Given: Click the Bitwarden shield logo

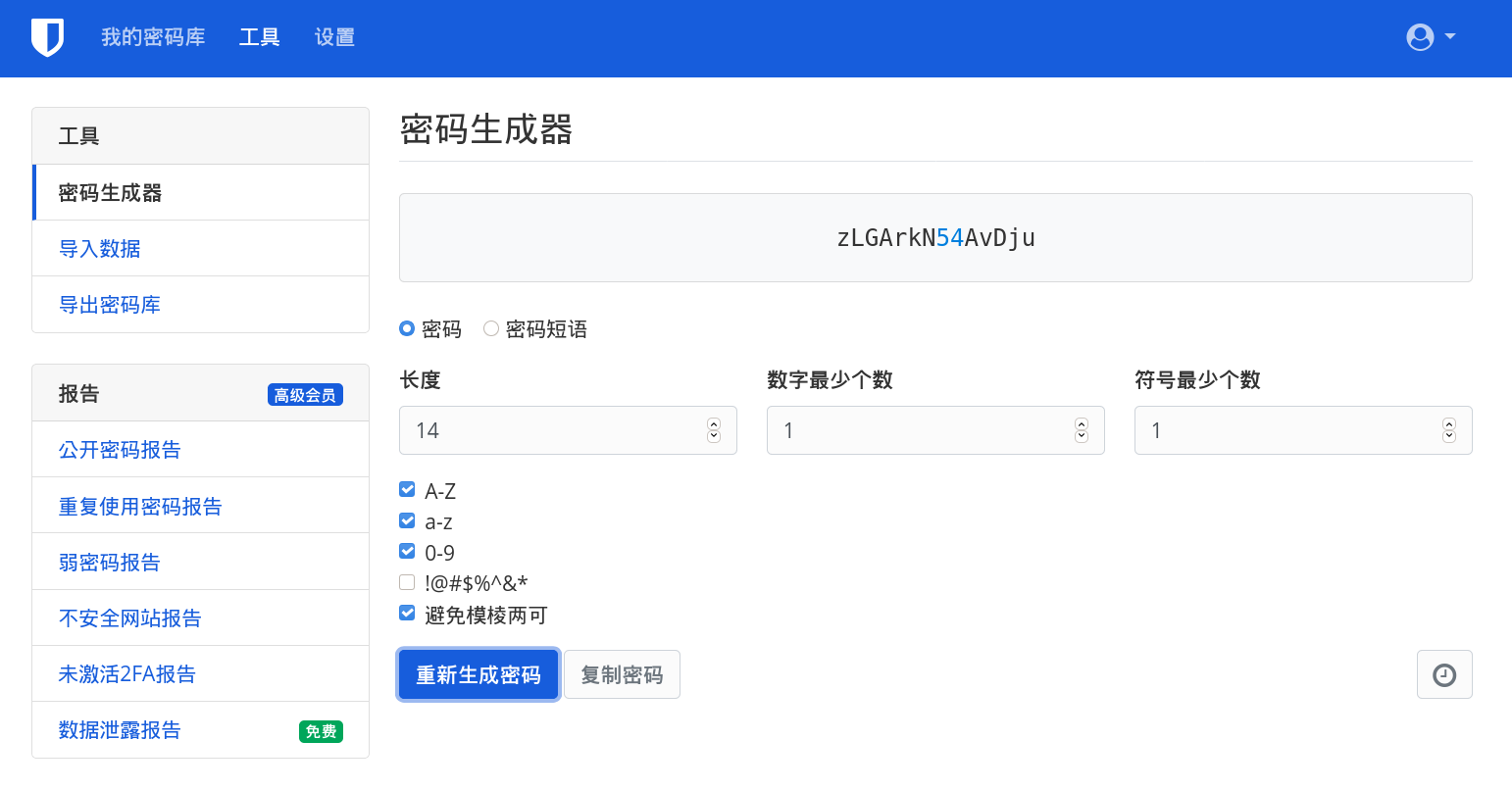Looking at the screenshot, I should click(47, 38).
